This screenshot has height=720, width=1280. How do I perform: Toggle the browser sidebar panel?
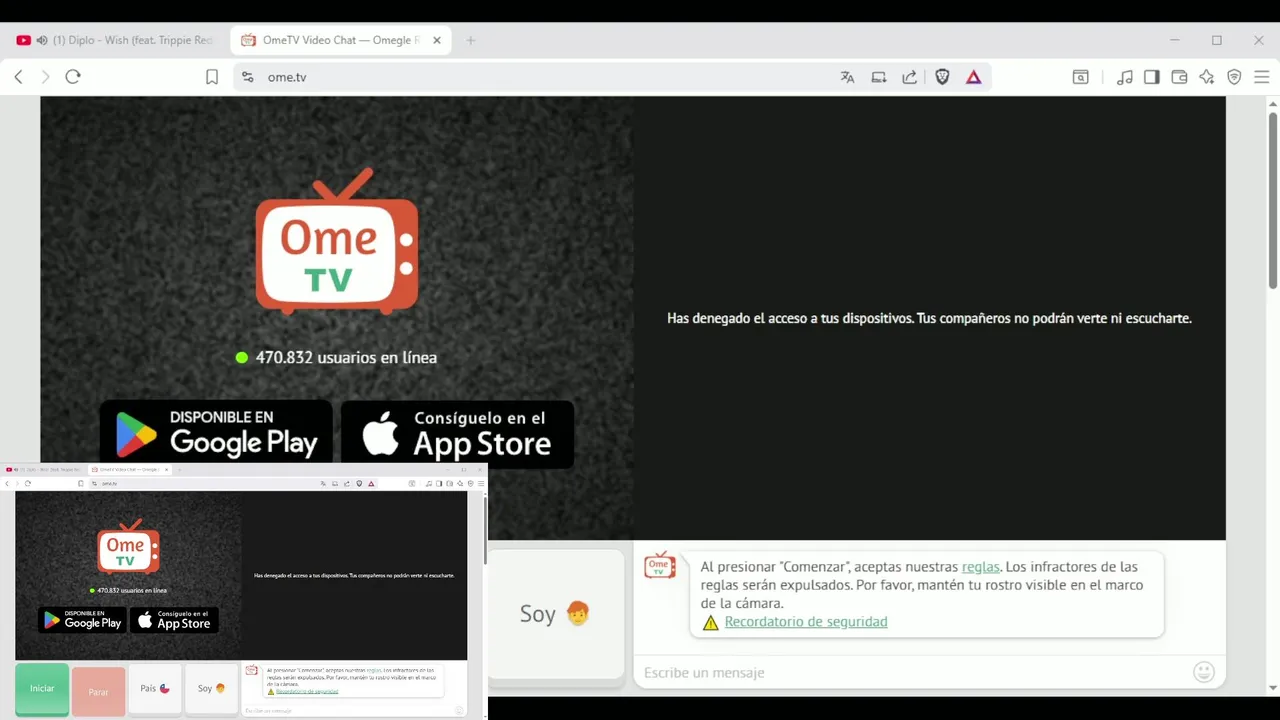[1152, 77]
